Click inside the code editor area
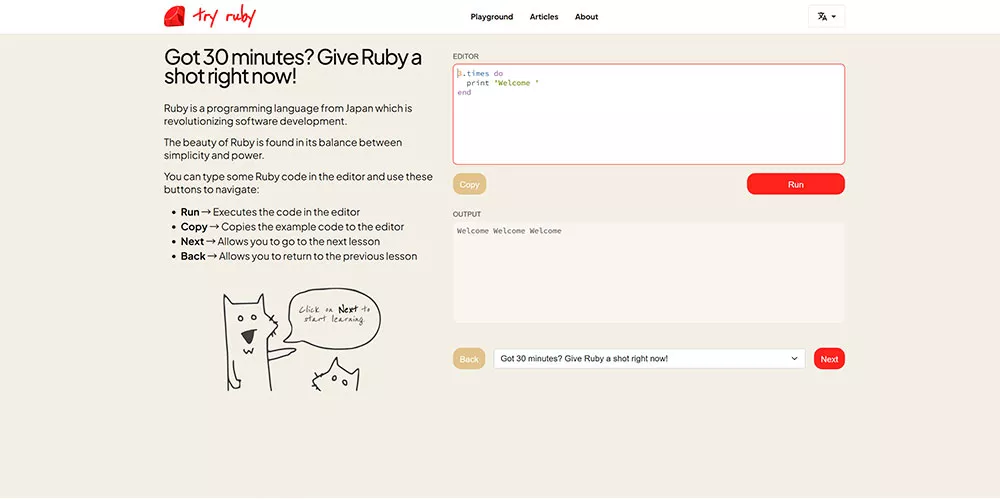 click(649, 114)
